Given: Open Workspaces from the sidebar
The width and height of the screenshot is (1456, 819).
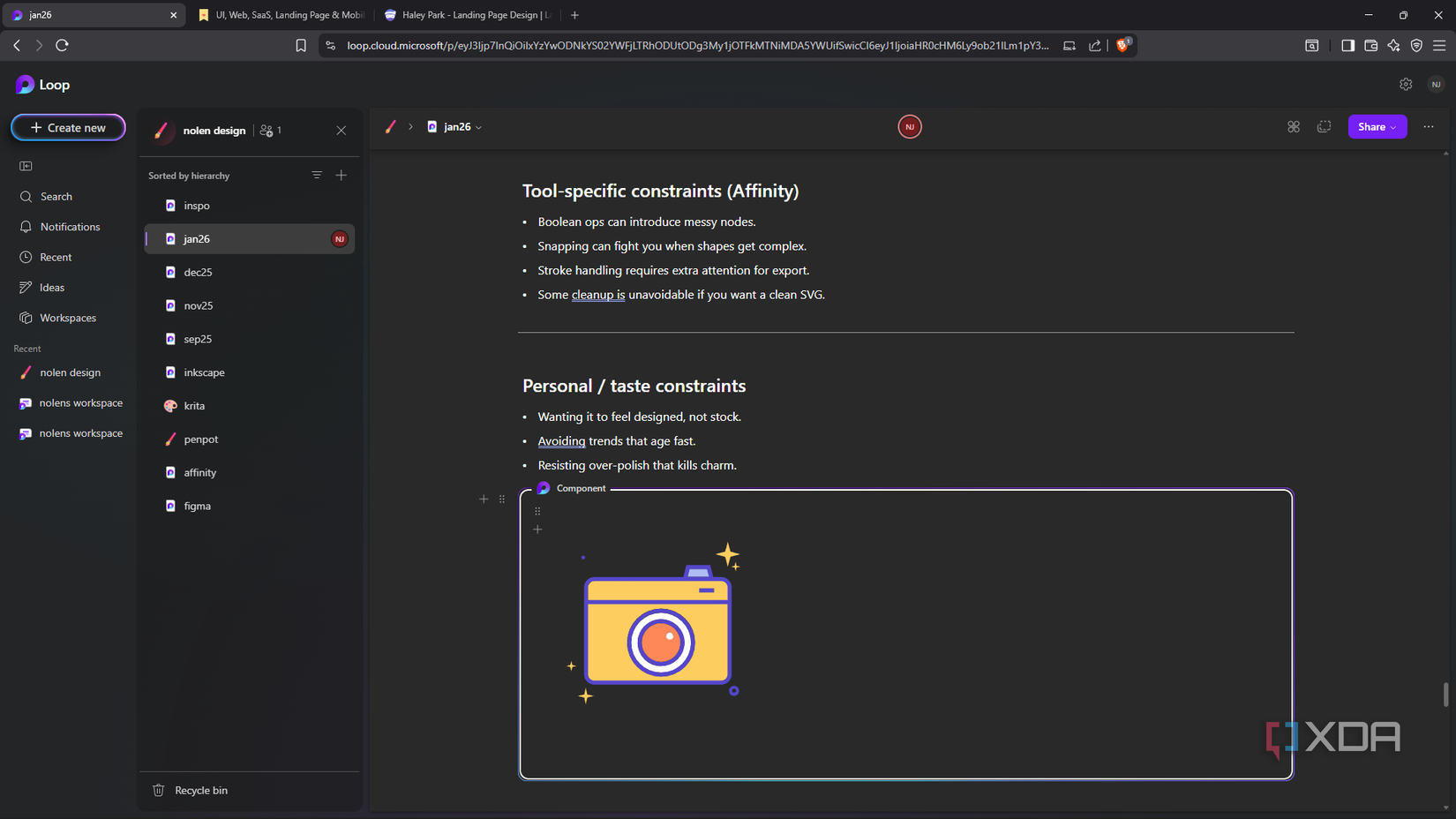Looking at the screenshot, I should [x=66, y=317].
